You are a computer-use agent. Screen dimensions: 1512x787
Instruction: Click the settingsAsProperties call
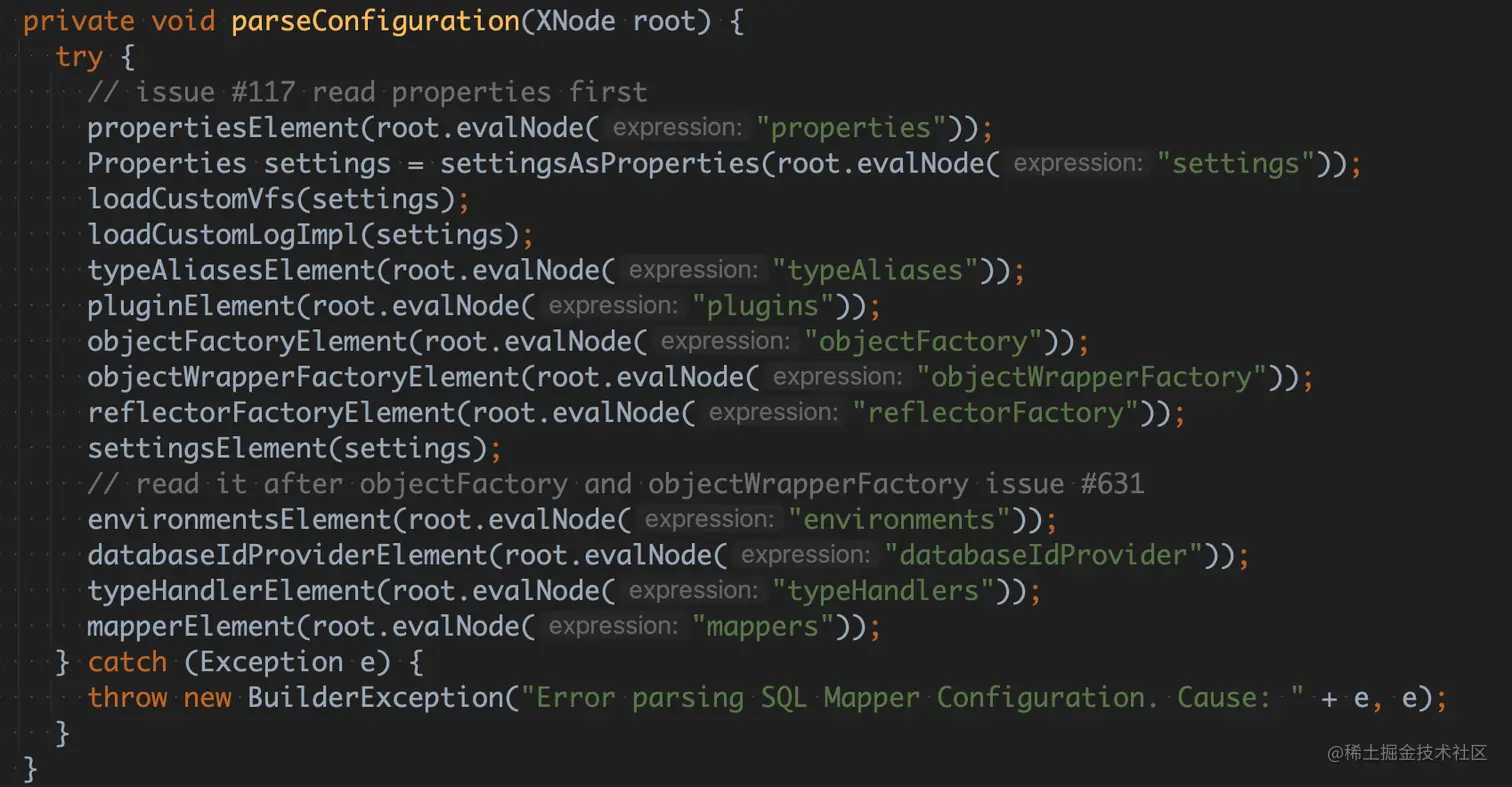[x=600, y=163]
